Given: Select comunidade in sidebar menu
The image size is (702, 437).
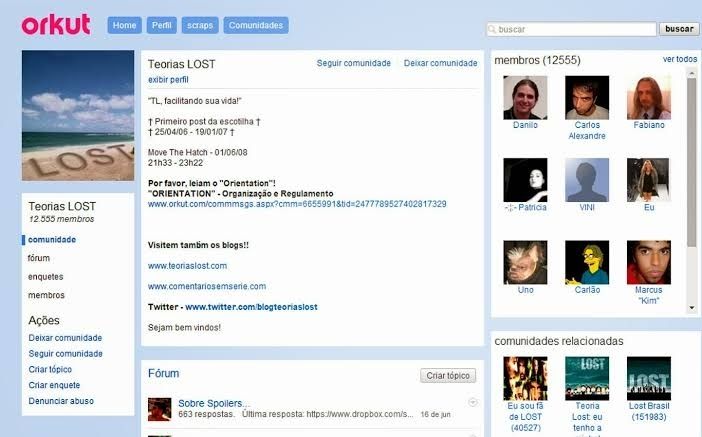Looking at the screenshot, I should [52, 240].
